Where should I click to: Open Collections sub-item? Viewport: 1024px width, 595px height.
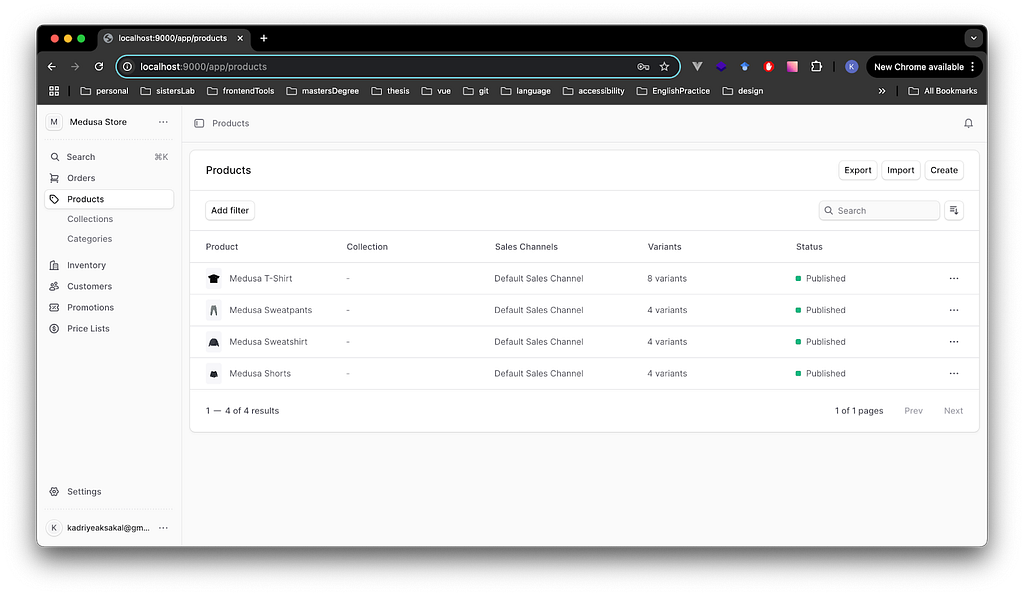coord(90,219)
